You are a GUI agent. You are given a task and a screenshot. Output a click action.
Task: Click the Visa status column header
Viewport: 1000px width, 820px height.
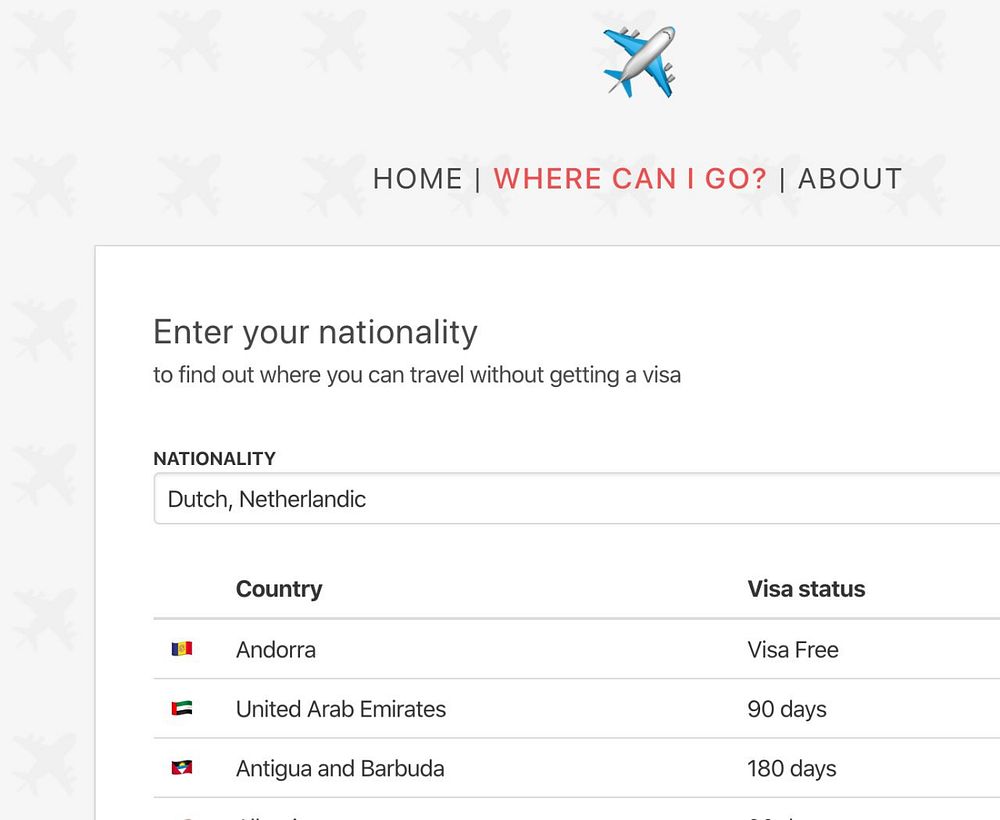point(806,589)
